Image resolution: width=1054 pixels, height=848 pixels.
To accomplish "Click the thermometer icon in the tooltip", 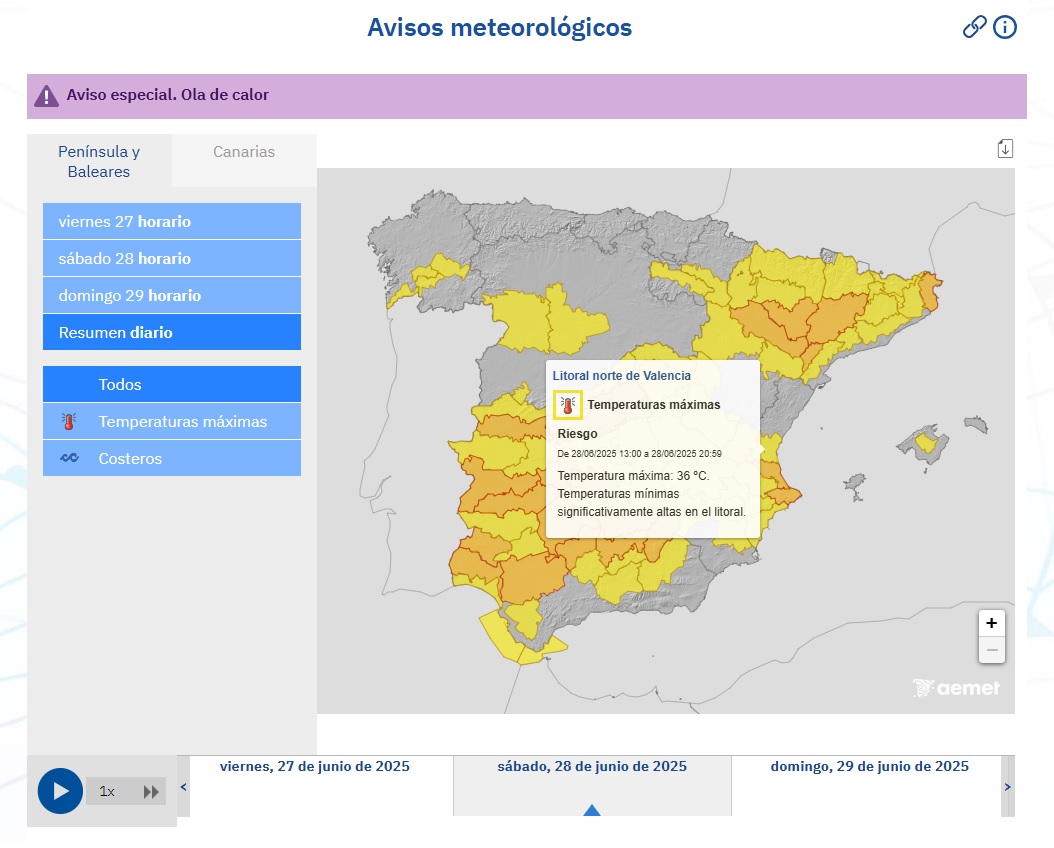I will 568,405.
